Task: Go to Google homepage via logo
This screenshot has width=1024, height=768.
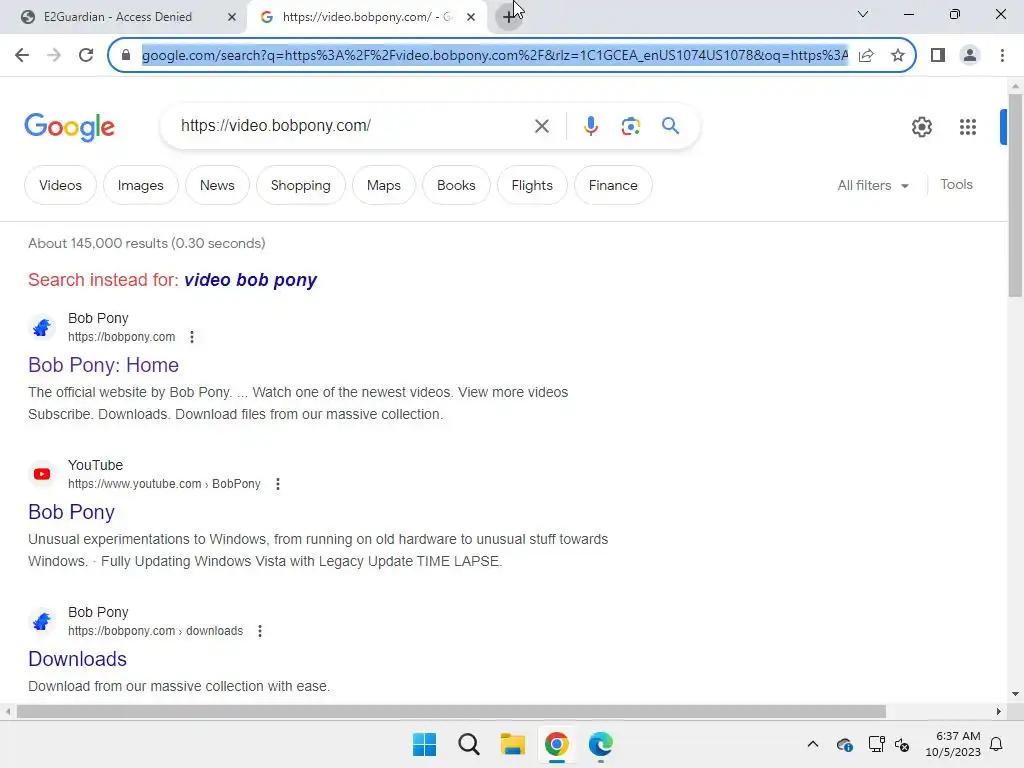Action: (x=69, y=127)
